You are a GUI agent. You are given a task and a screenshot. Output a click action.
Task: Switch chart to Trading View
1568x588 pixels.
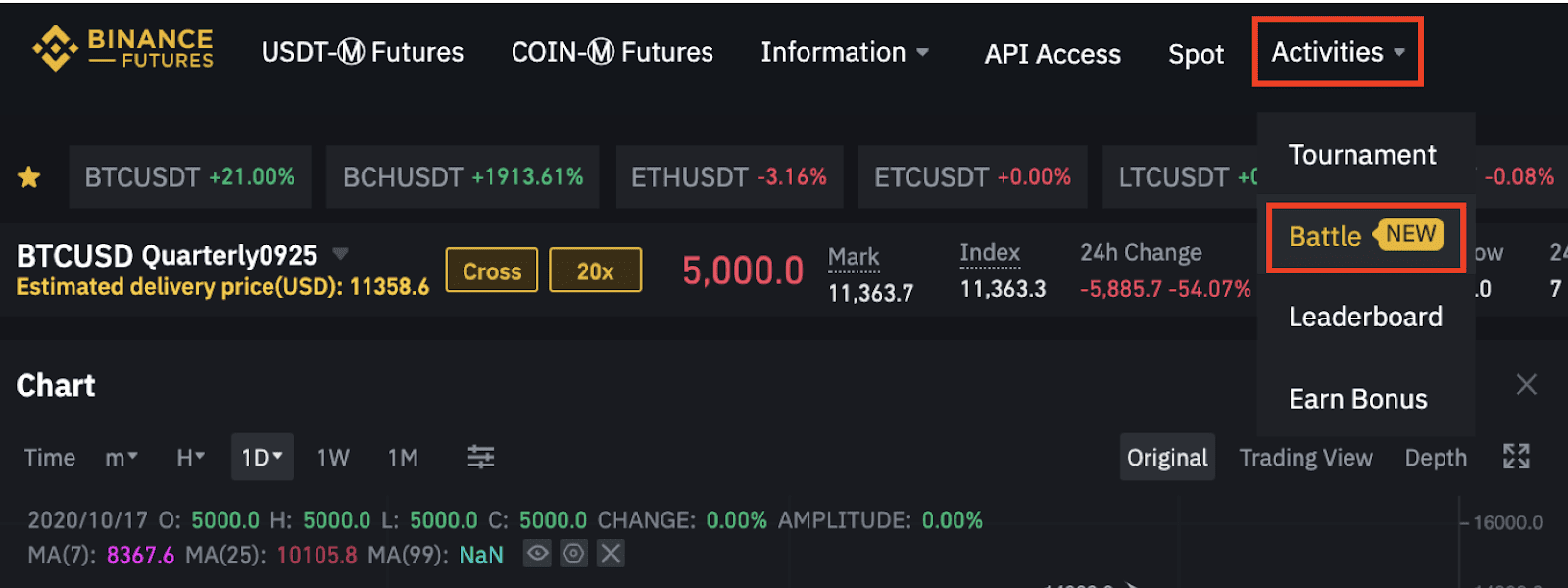(x=1305, y=458)
